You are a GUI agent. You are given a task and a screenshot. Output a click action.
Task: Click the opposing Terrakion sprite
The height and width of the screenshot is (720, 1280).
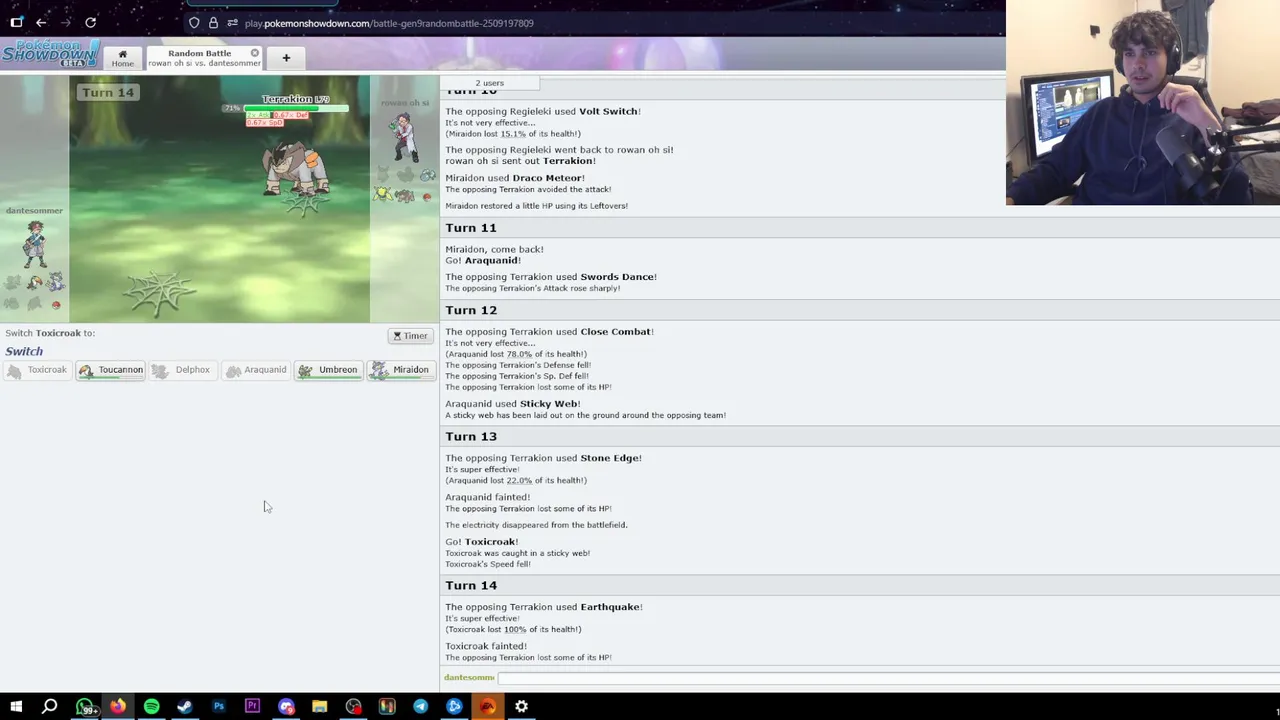296,170
